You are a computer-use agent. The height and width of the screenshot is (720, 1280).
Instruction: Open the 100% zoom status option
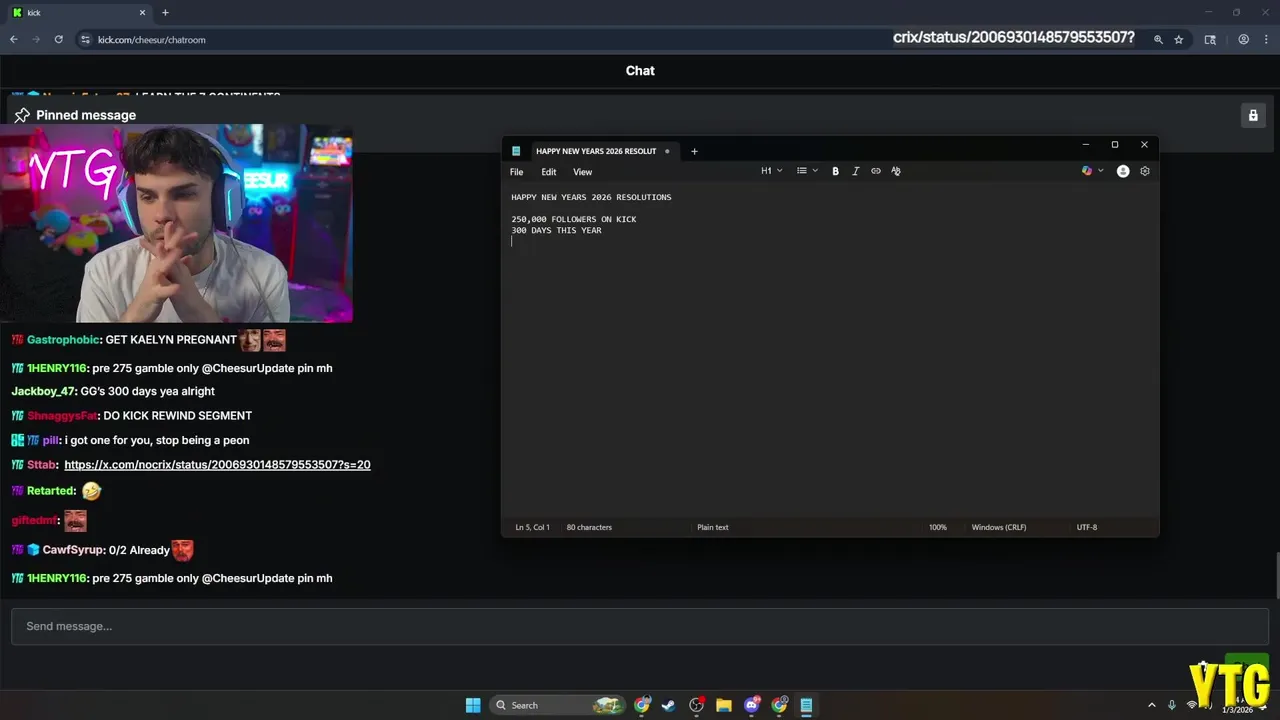[938, 527]
